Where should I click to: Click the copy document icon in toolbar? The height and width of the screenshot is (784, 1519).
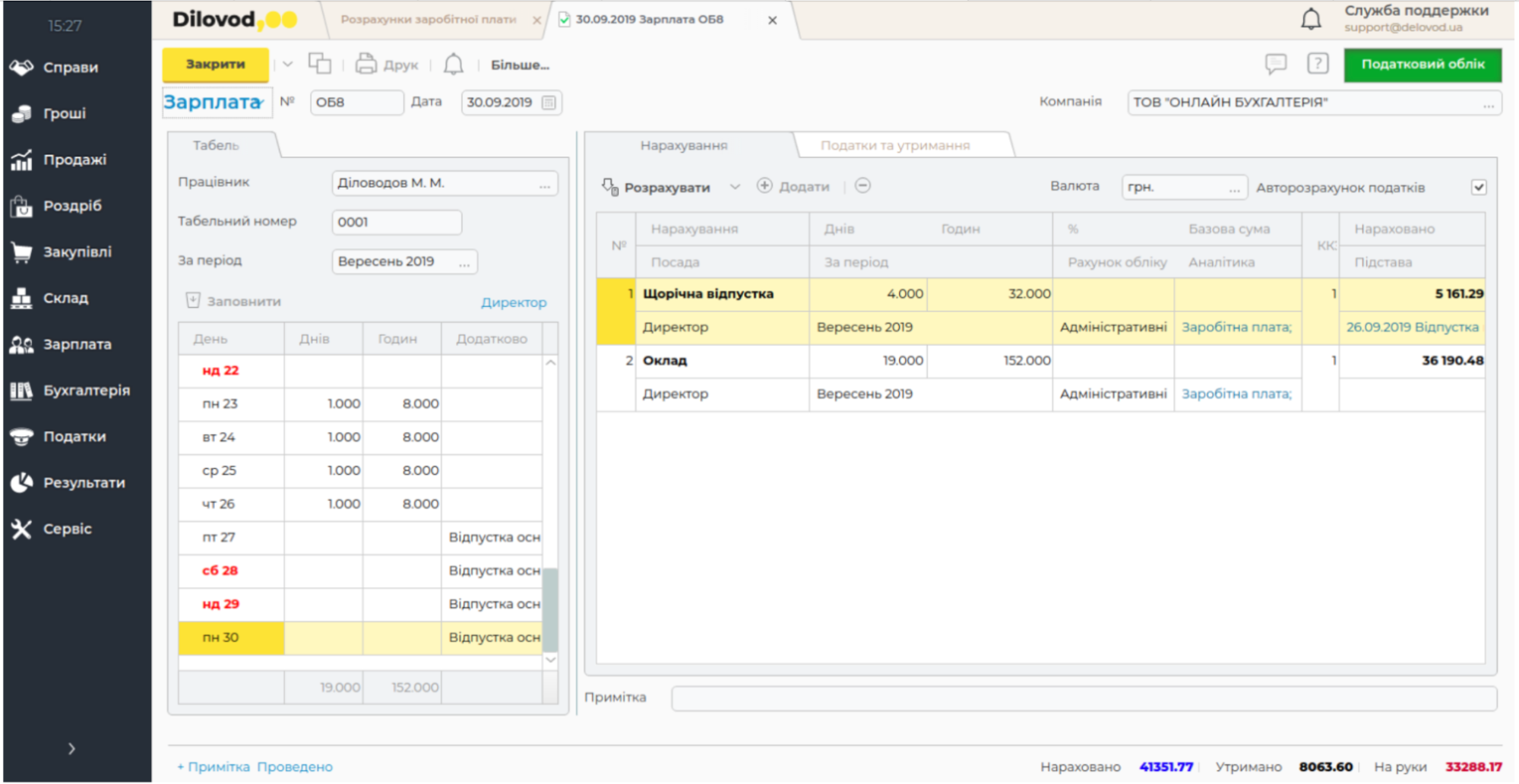pyautogui.click(x=319, y=64)
